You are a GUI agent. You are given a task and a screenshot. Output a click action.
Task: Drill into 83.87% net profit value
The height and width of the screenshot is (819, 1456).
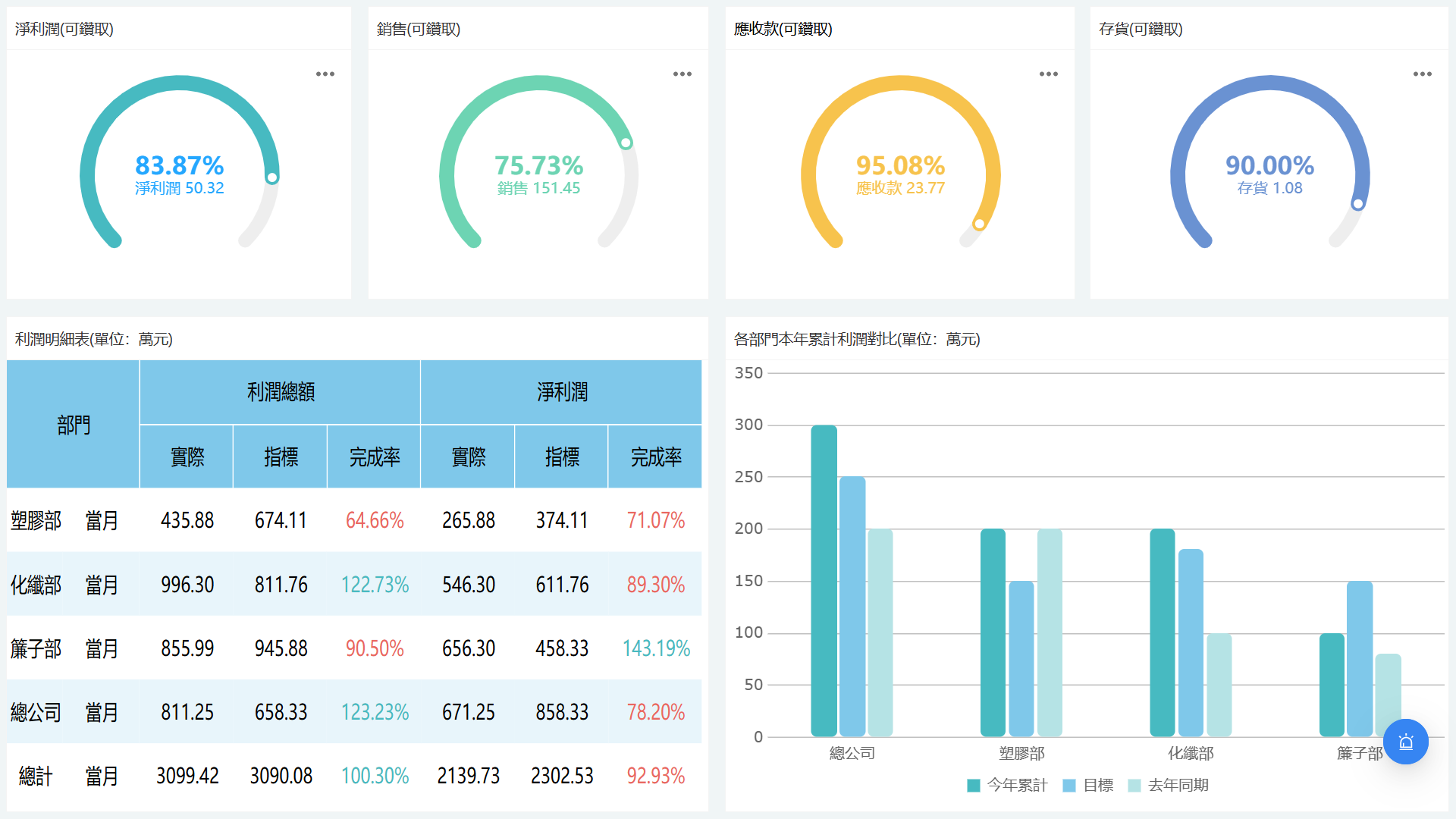coord(180,165)
